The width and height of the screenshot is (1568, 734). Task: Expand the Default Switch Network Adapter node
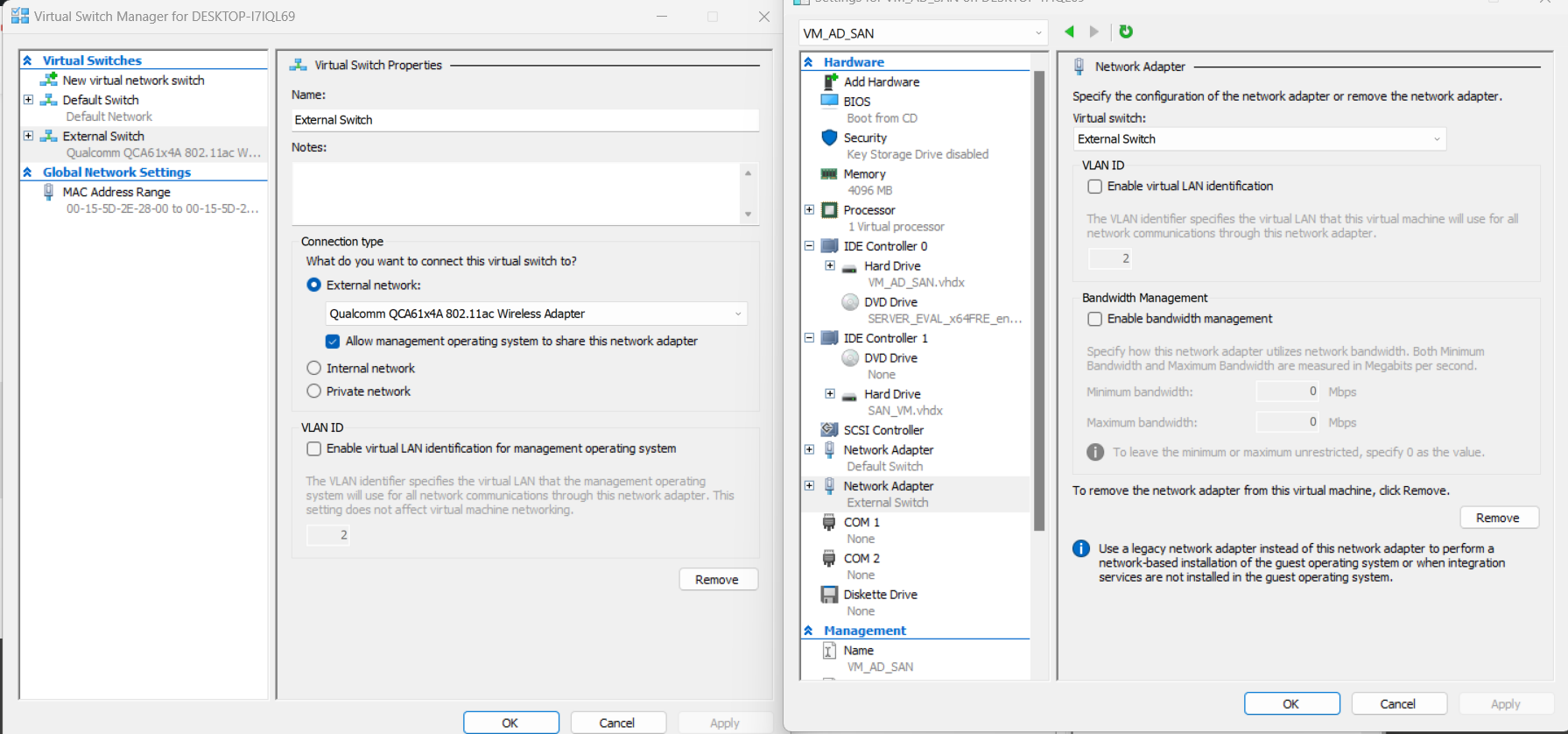(x=809, y=449)
